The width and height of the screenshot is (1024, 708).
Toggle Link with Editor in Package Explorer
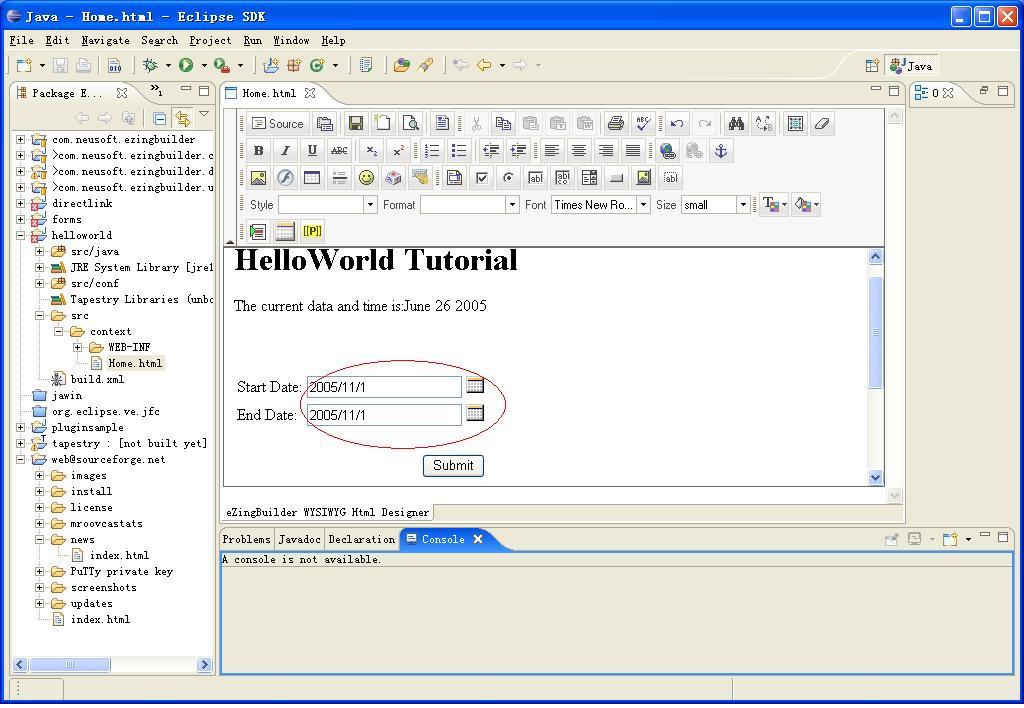(x=182, y=118)
